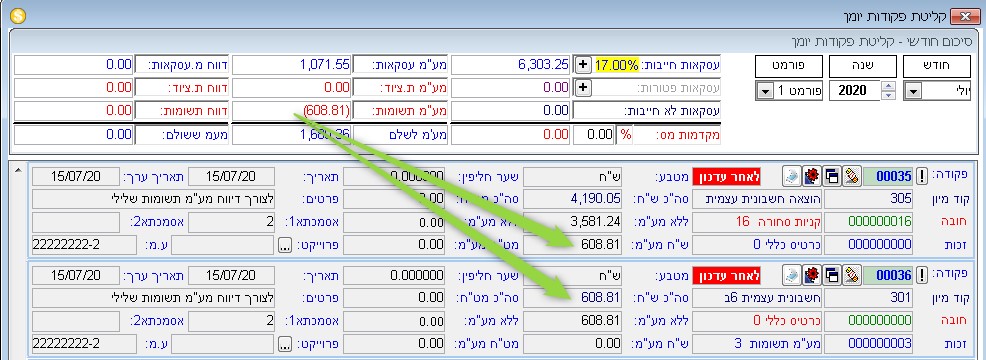Image resolution: width=986 pixels, height=360 pixels.
Task: Click the duplicate windows icon on entry 00035
Action: point(832,177)
